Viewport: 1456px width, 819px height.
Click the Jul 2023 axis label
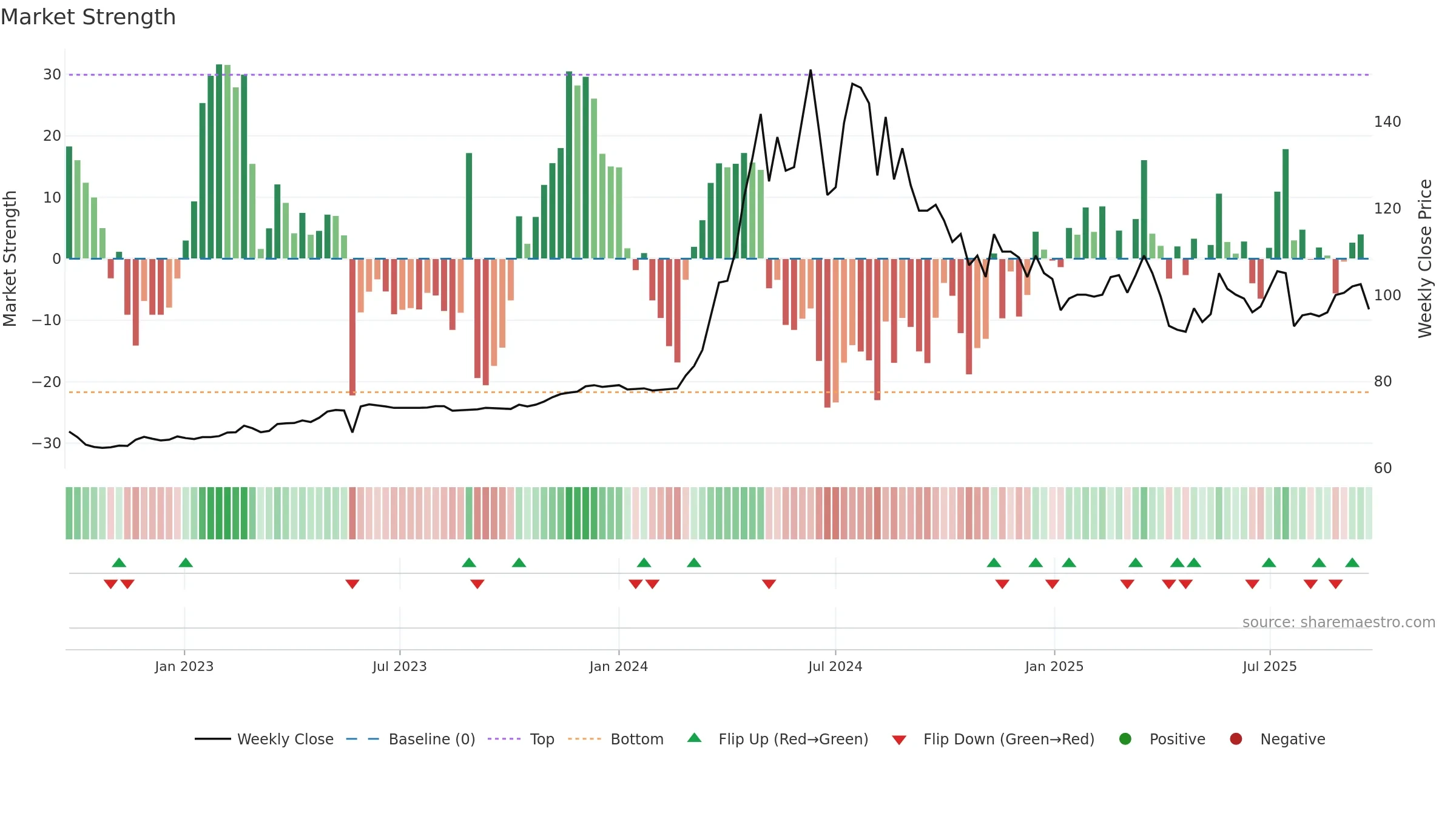coord(400,666)
